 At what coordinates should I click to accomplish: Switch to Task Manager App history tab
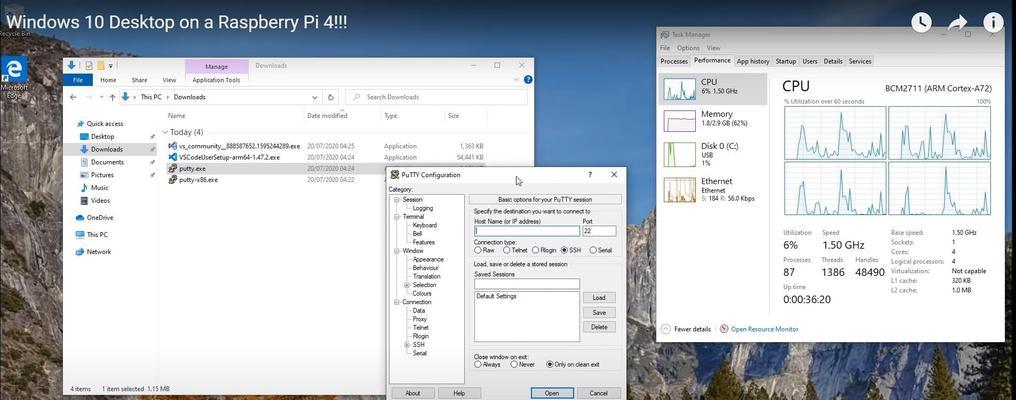click(x=753, y=62)
